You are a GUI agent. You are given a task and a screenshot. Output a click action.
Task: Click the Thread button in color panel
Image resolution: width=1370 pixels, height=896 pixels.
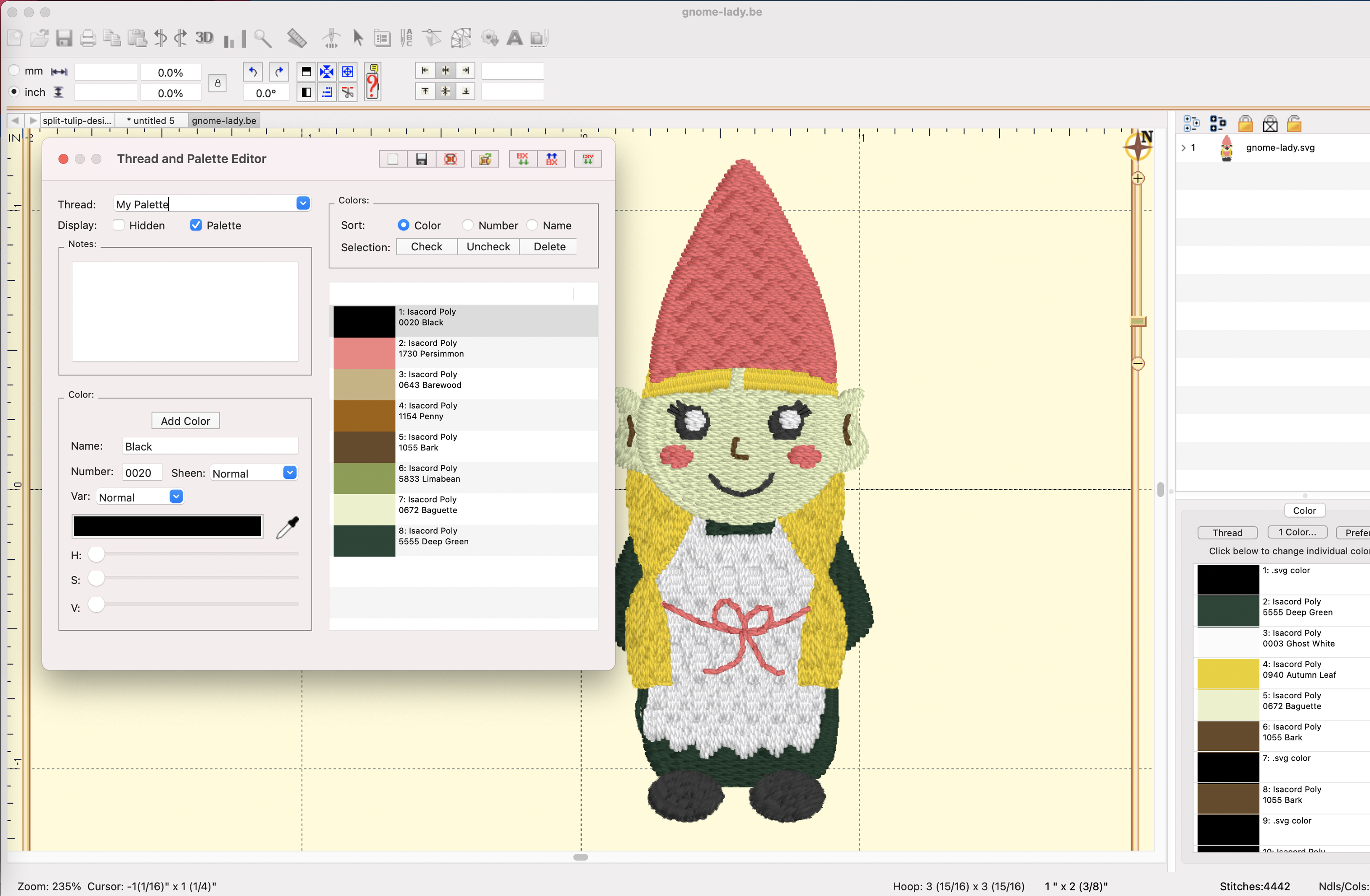1227,533
